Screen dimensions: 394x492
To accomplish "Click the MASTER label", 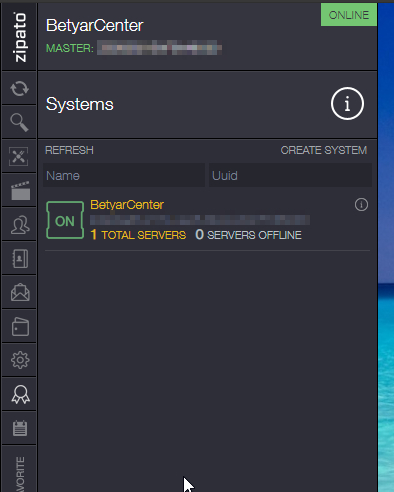I will point(70,48).
